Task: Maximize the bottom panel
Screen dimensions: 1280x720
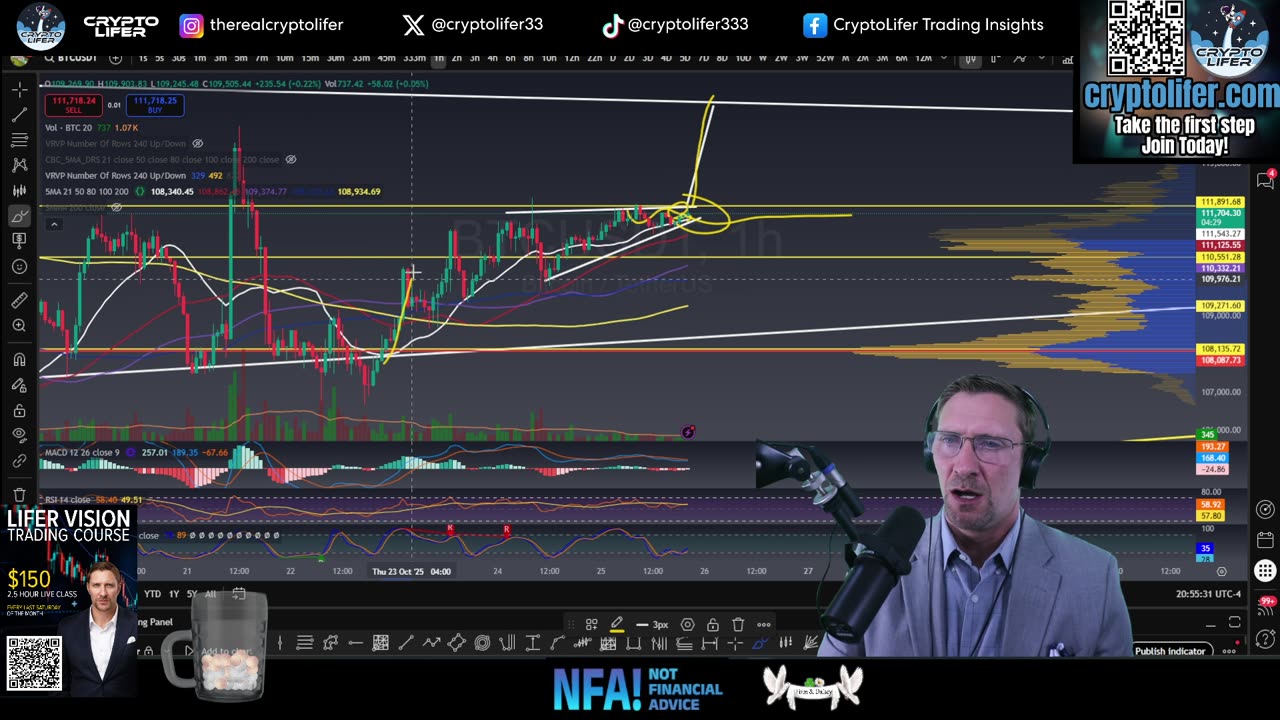Action: pos(1235,624)
